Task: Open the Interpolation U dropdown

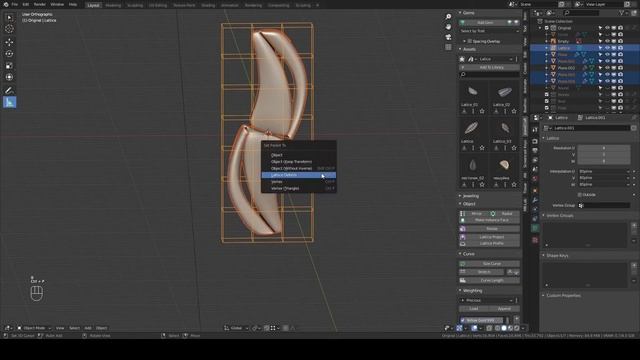Action: (604, 171)
